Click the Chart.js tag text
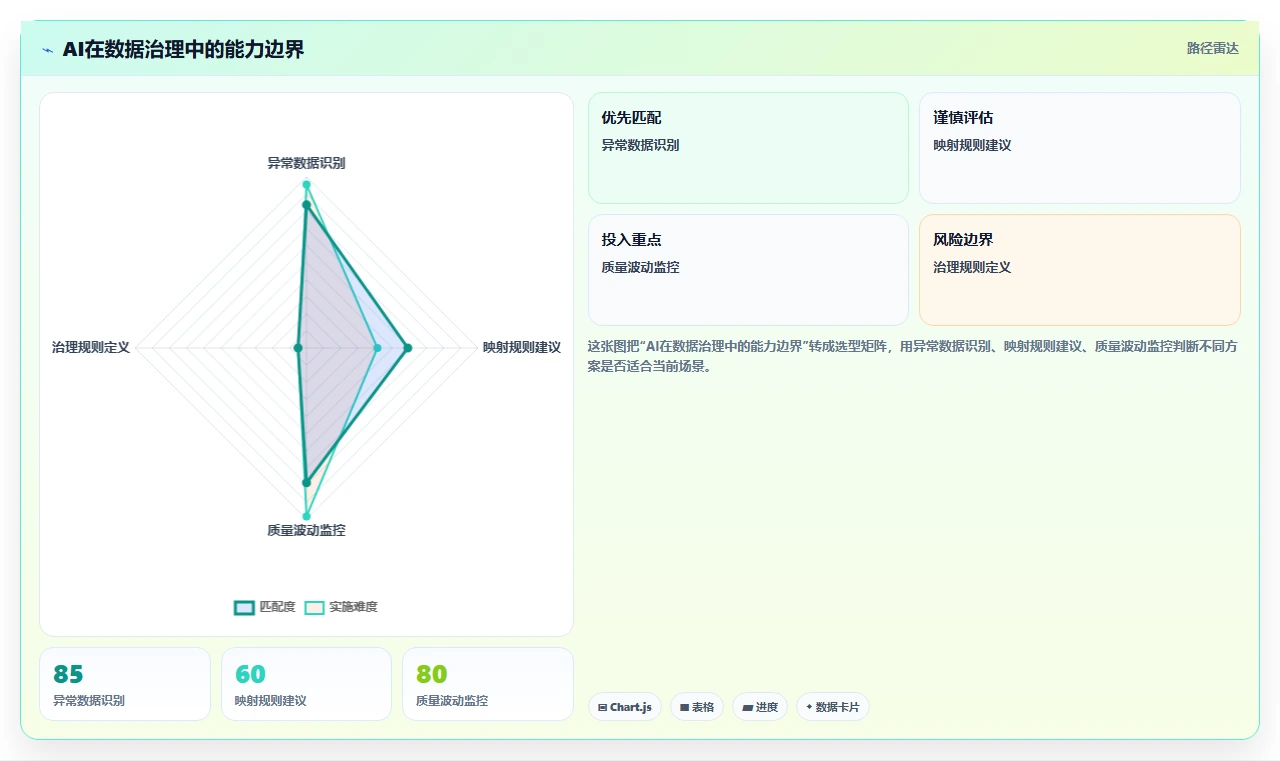Screen dimensions: 1280x761 coord(631,707)
